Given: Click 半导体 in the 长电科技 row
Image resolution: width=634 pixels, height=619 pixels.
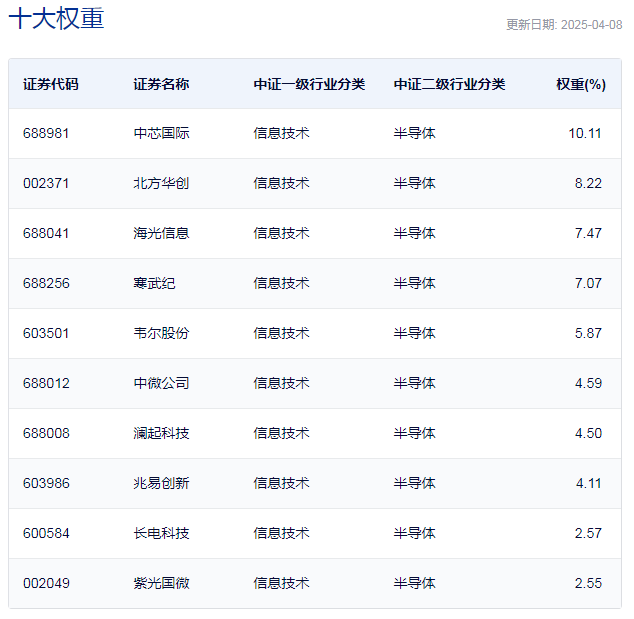Looking at the screenshot, I should [414, 533].
